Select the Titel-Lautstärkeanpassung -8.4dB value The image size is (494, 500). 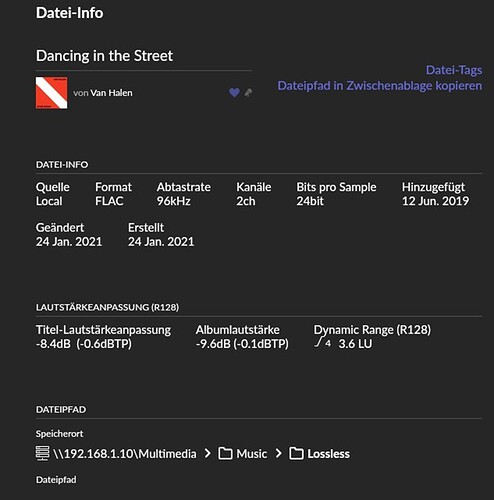coord(84,344)
